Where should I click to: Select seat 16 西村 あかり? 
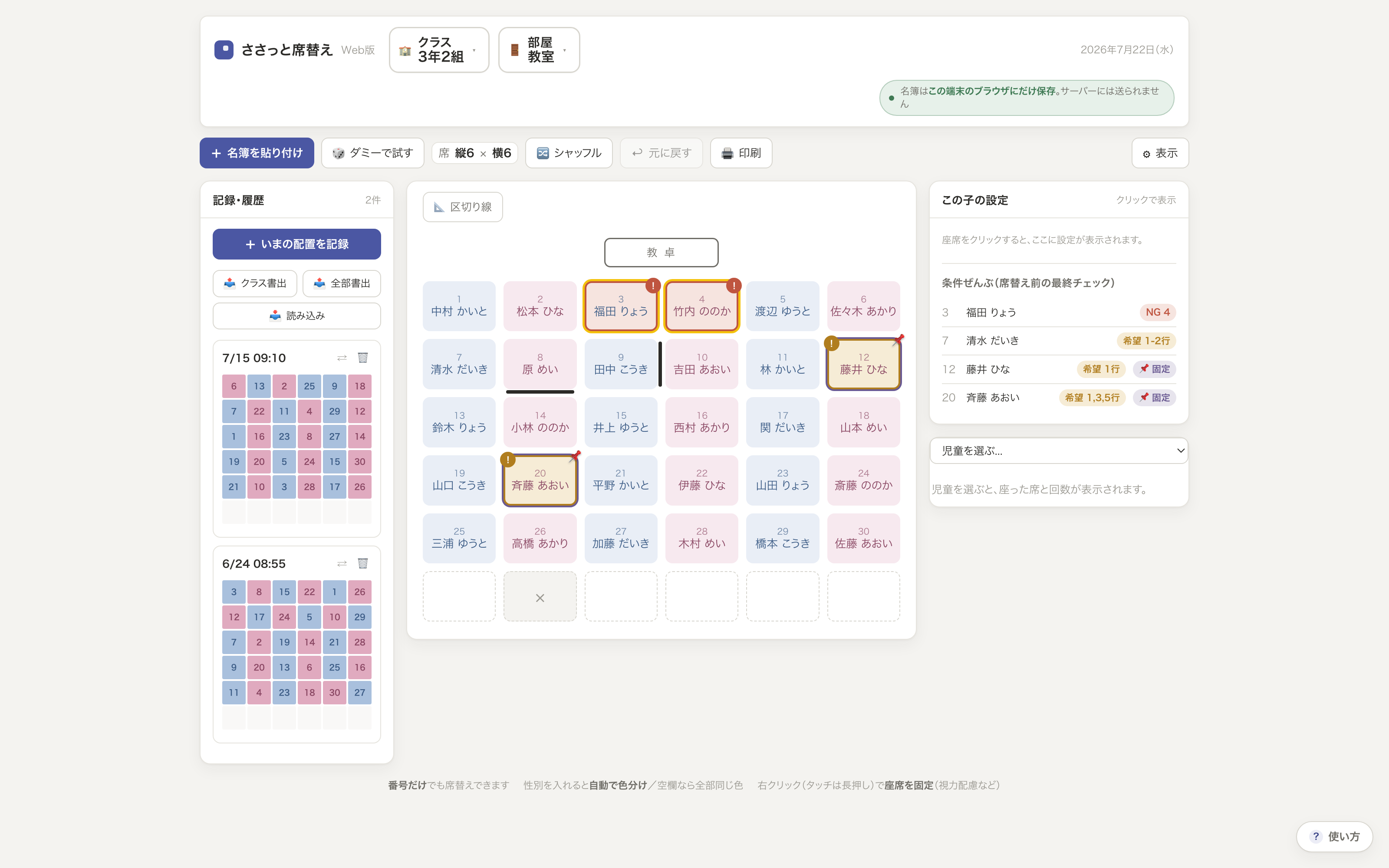click(701, 422)
